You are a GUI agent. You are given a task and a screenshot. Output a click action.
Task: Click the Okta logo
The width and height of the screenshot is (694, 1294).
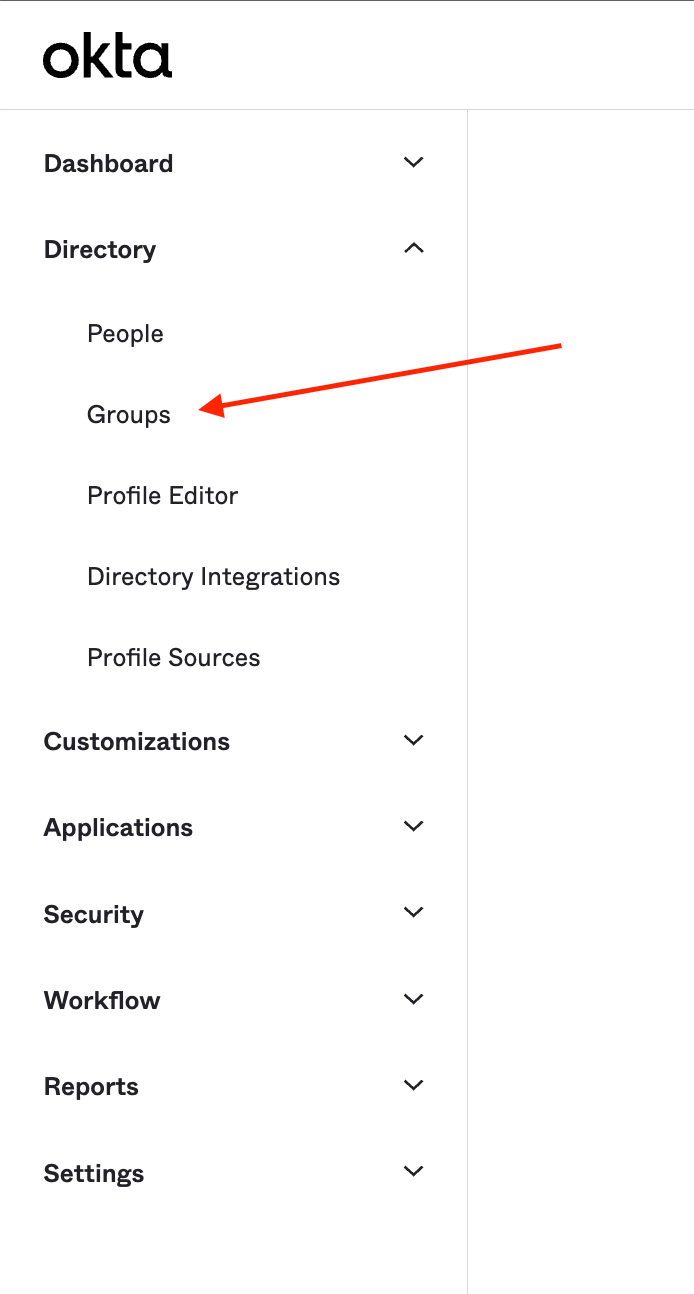click(107, 58)
